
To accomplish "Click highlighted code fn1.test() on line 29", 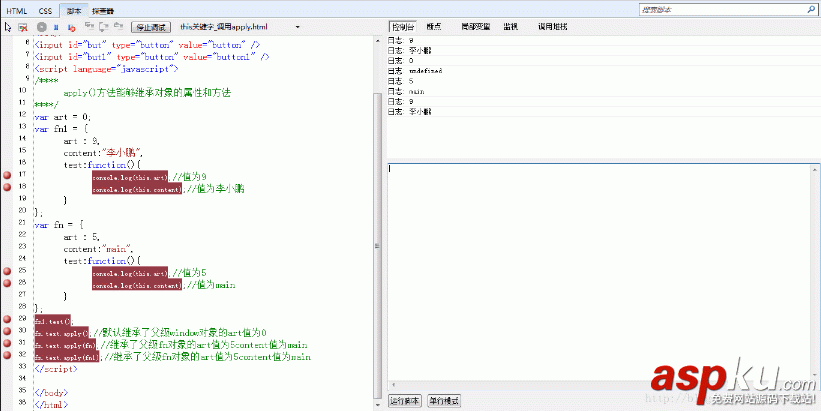I will pos(54,319).
